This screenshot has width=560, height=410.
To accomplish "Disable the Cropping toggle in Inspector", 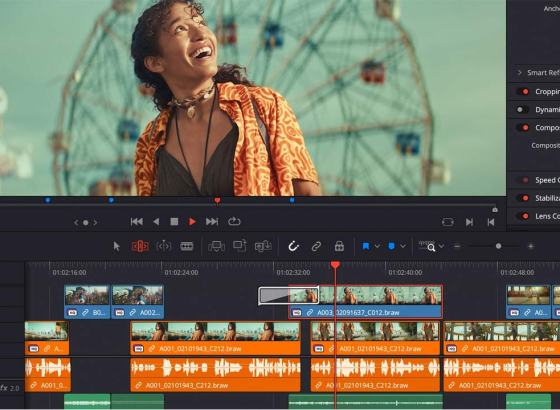I will [x=523, y=91].
